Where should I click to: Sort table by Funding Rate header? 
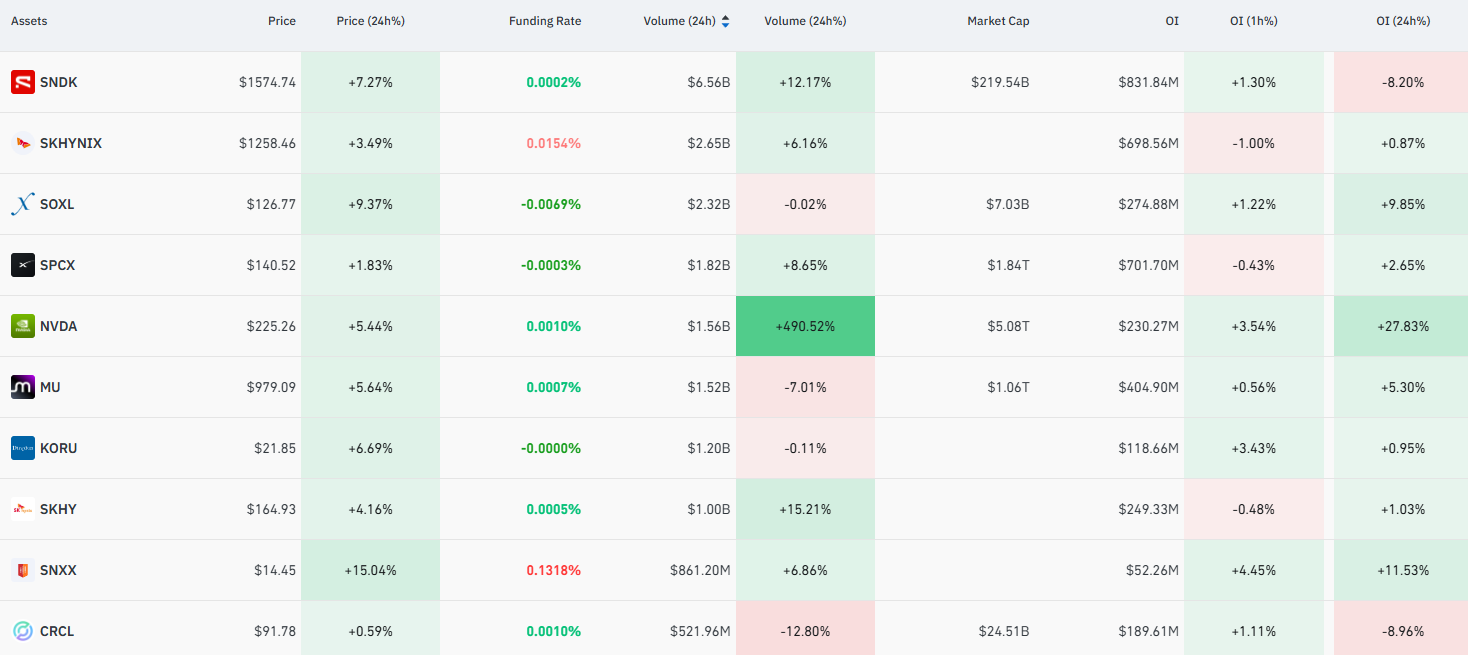(545, 21)
